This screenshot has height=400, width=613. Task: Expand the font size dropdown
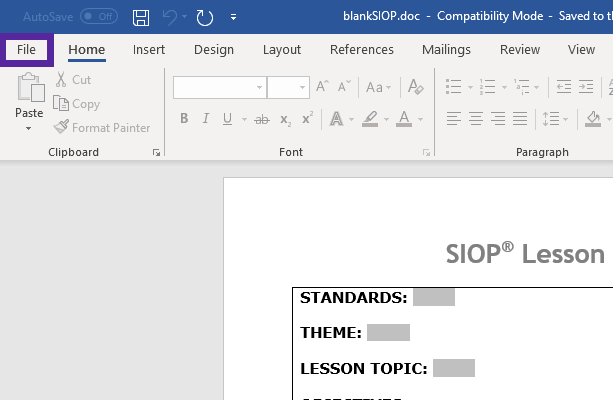click(x=302, y=88)
